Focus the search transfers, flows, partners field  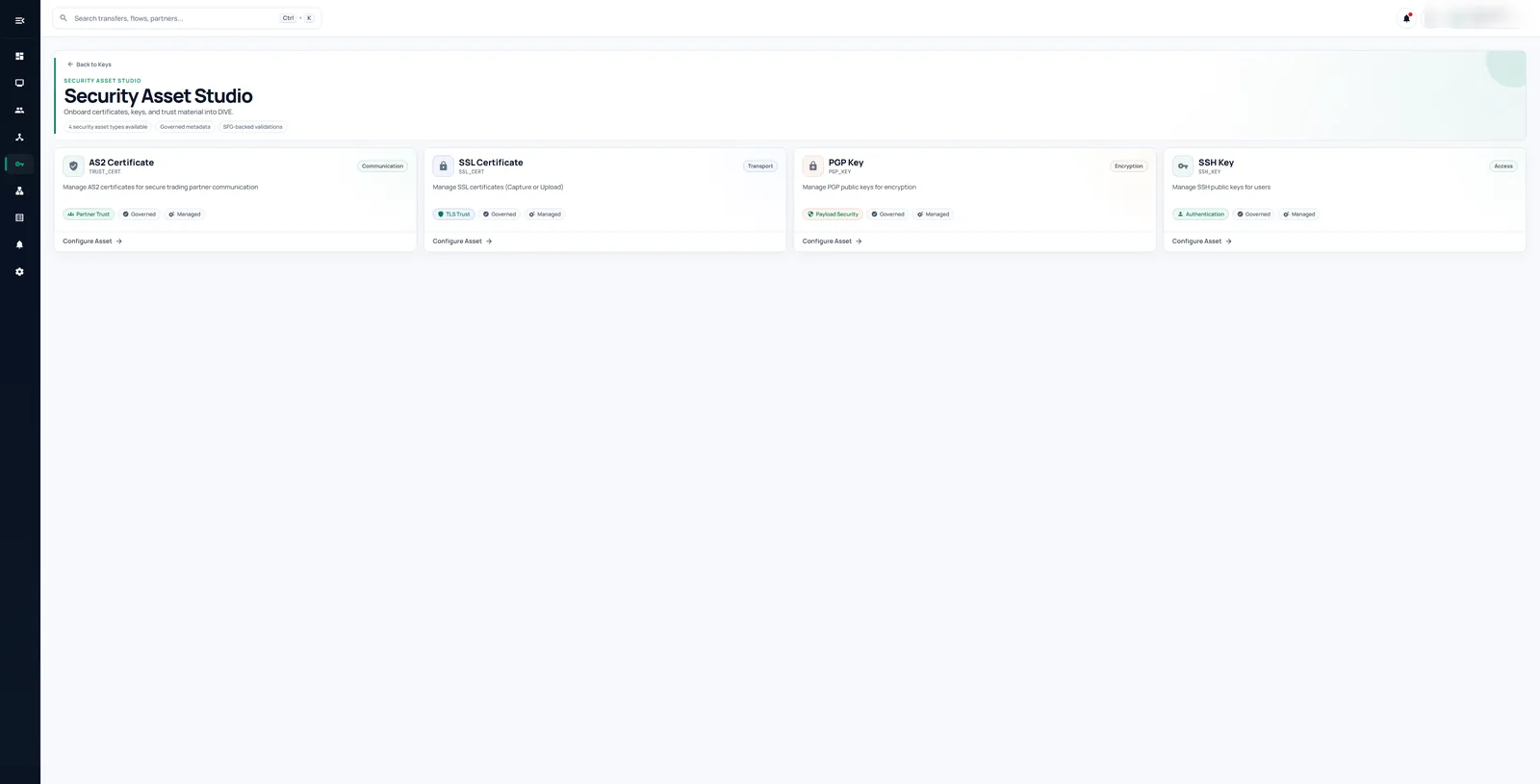click(187, 18)
